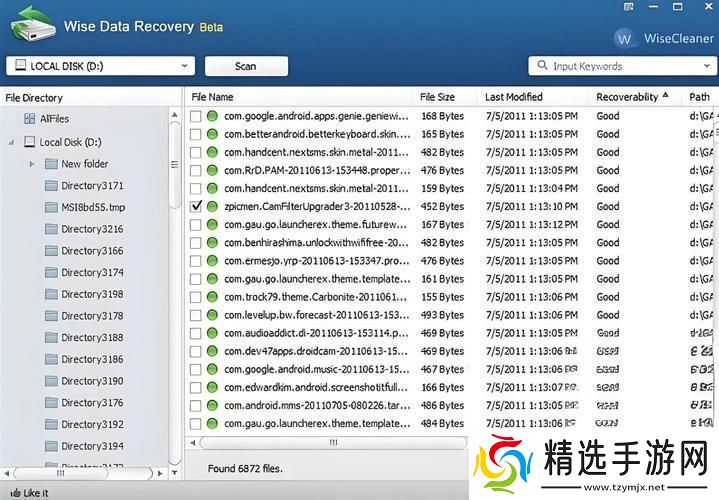Collapse the Local Disk (D:) tree node
Image resolution: width=719 pixels, height=500 pixels.
(11, 142)
